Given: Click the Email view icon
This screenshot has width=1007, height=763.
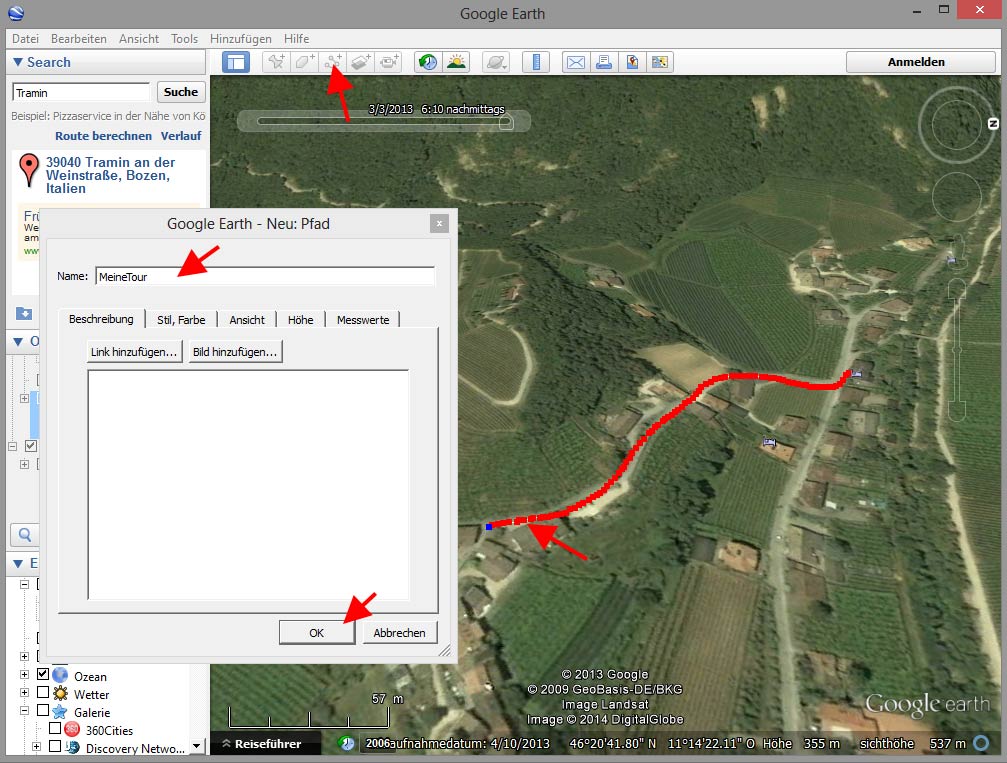Looking at the screenshot, I should 575,61.
